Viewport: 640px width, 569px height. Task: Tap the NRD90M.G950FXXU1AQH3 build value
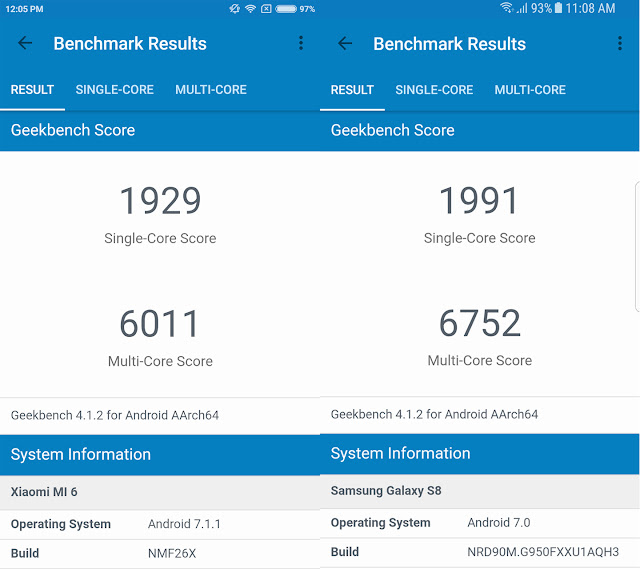543,552
